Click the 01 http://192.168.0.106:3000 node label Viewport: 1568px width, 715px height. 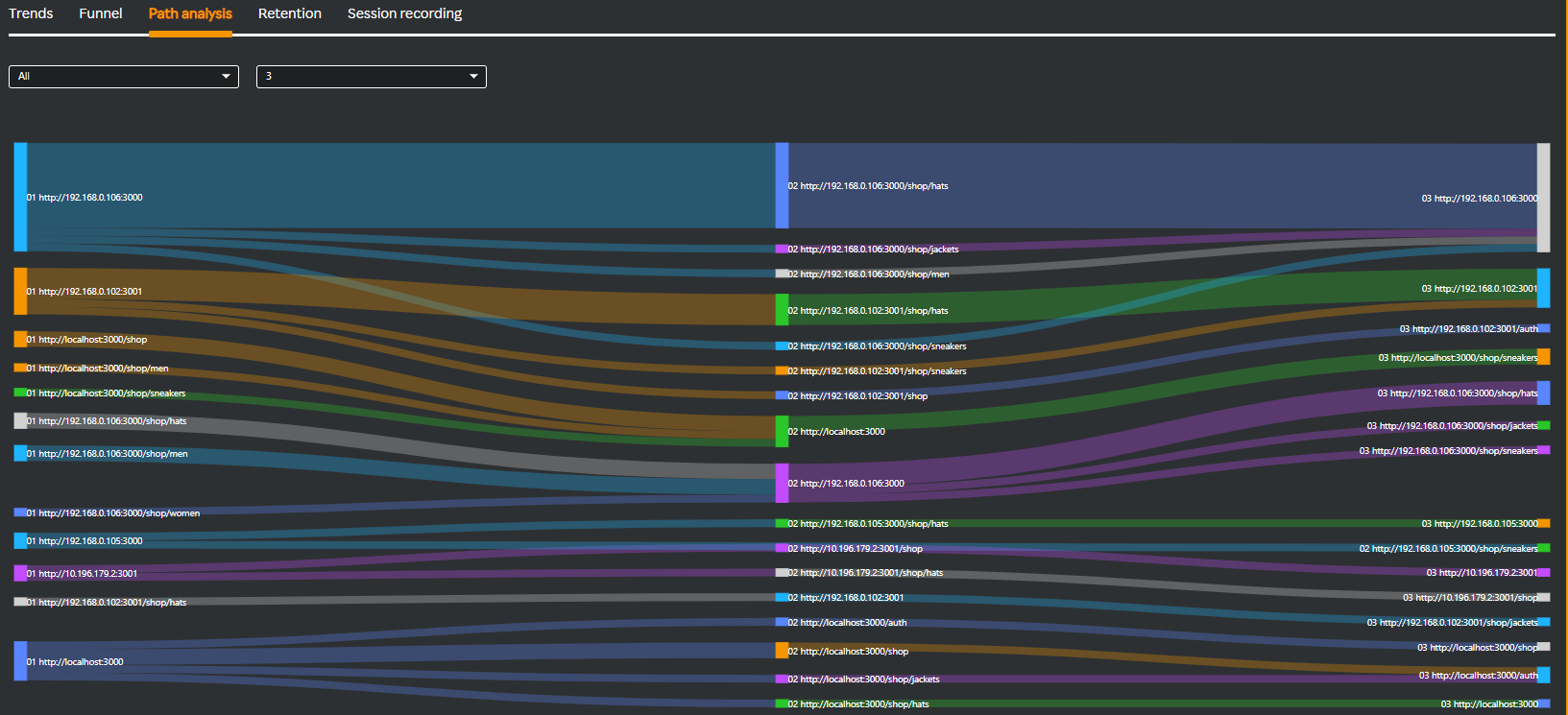(84, 198)
